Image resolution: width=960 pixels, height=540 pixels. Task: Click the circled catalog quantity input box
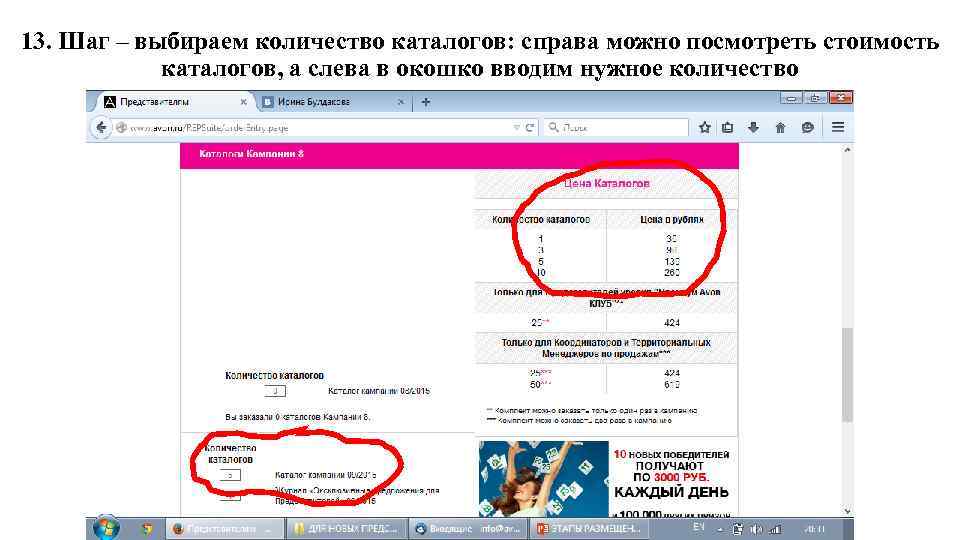tap(230, 475)
